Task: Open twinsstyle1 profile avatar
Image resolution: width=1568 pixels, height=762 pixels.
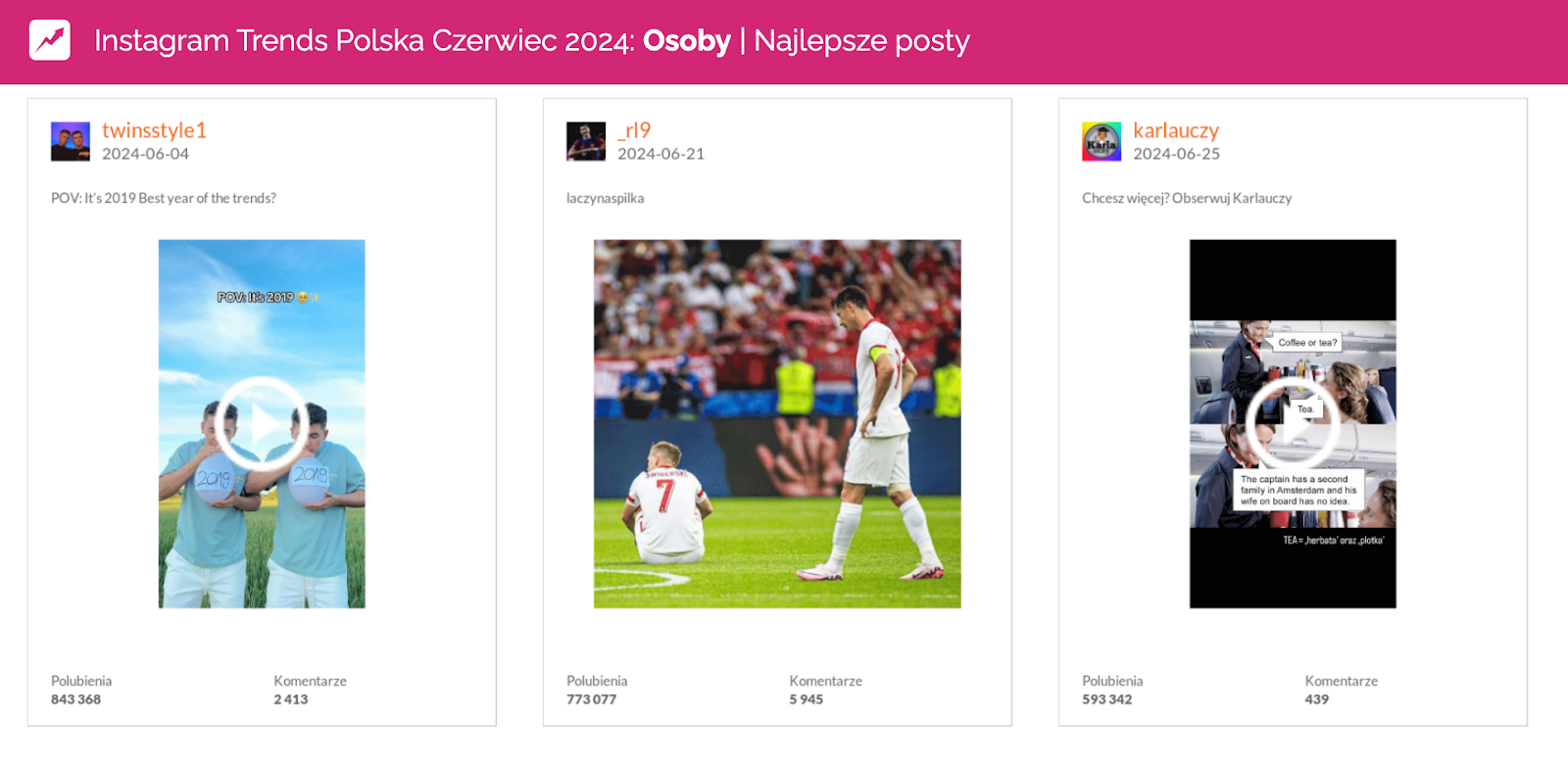Action: coord(71,141)
